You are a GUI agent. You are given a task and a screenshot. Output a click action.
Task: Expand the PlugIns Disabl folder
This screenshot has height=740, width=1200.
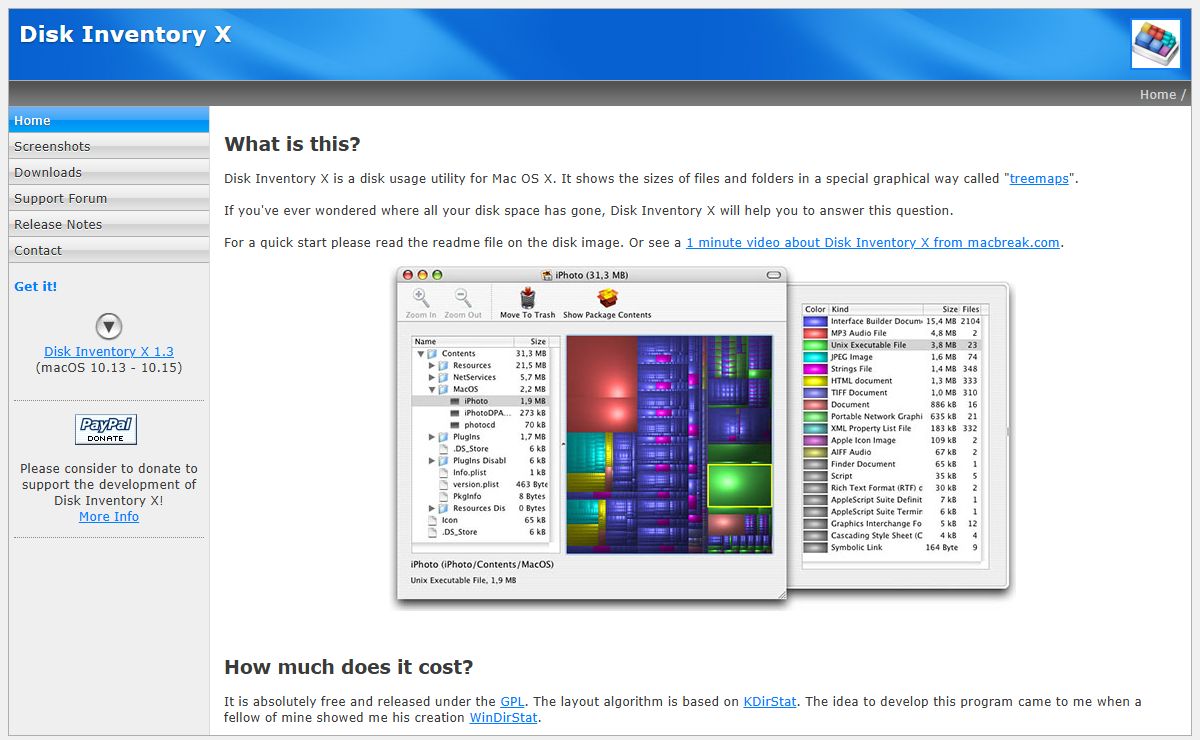click(432, 461)
